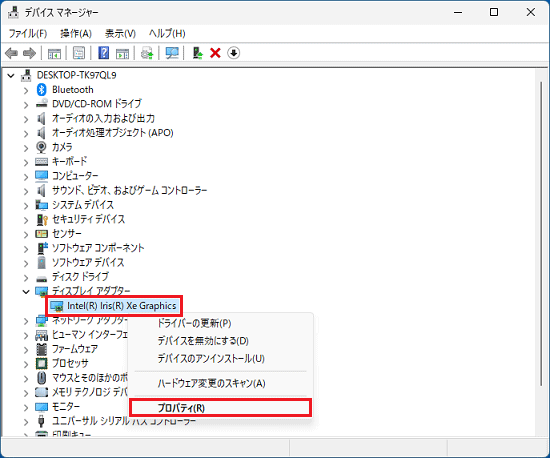Viewport: 550px width, 458px height.
Task: Click the DVD/CD-ROM drive icon
Action: [x=41, y=104]
